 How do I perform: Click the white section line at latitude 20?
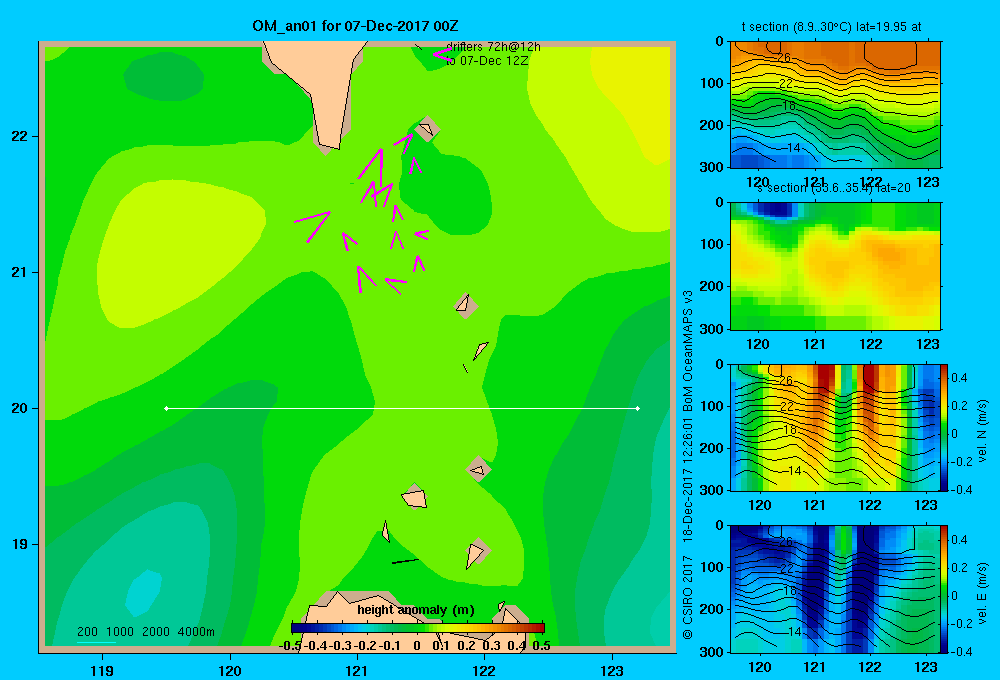(402, 408)
